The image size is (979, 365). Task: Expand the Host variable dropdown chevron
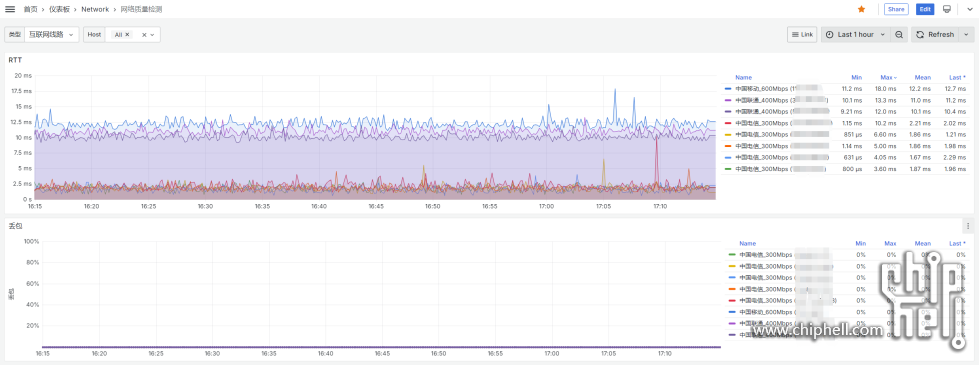click(x=152, y=35)
